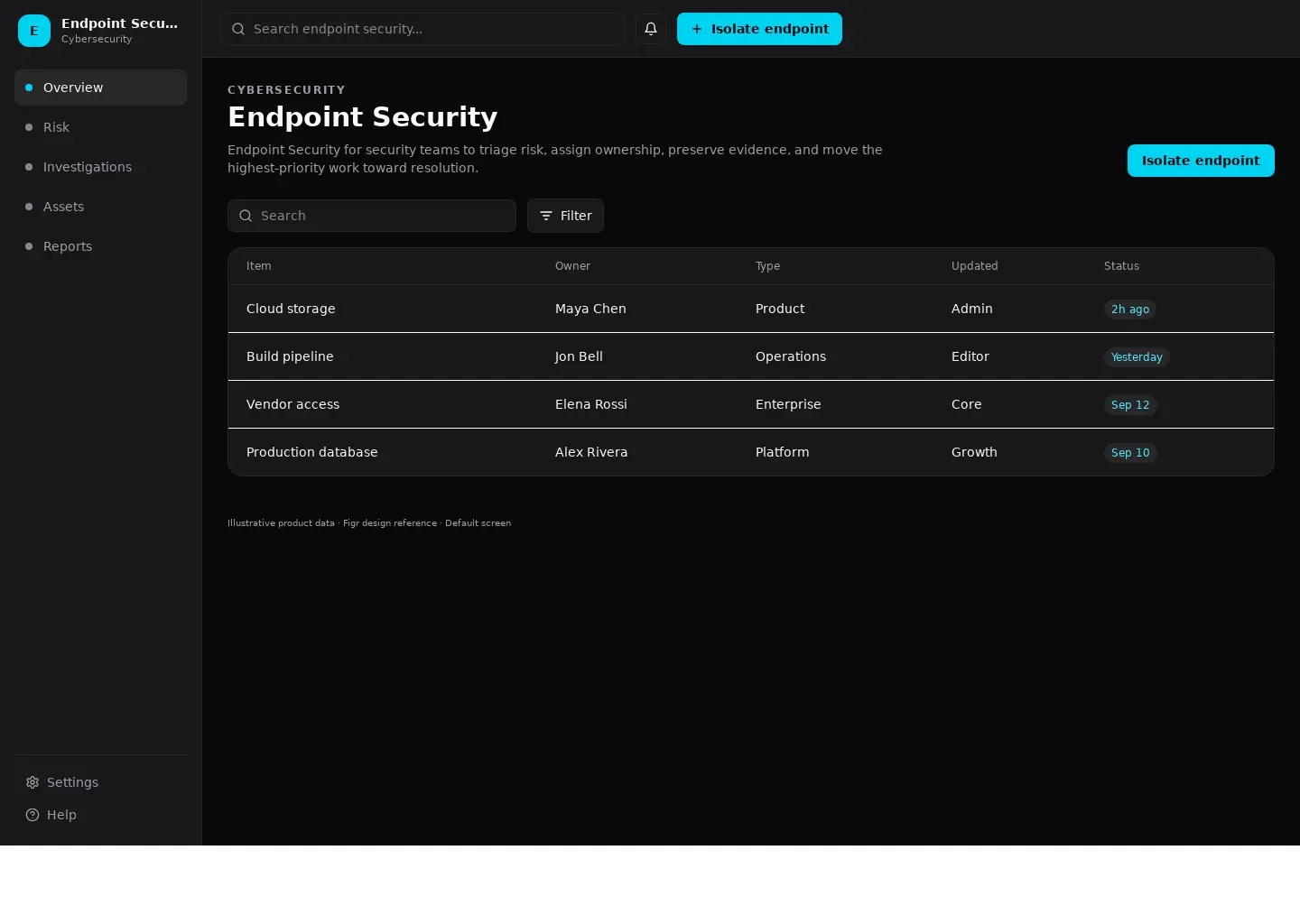1300x924 pixels.
Task: Click the Settings gear icon
Action: click(32, 782)
